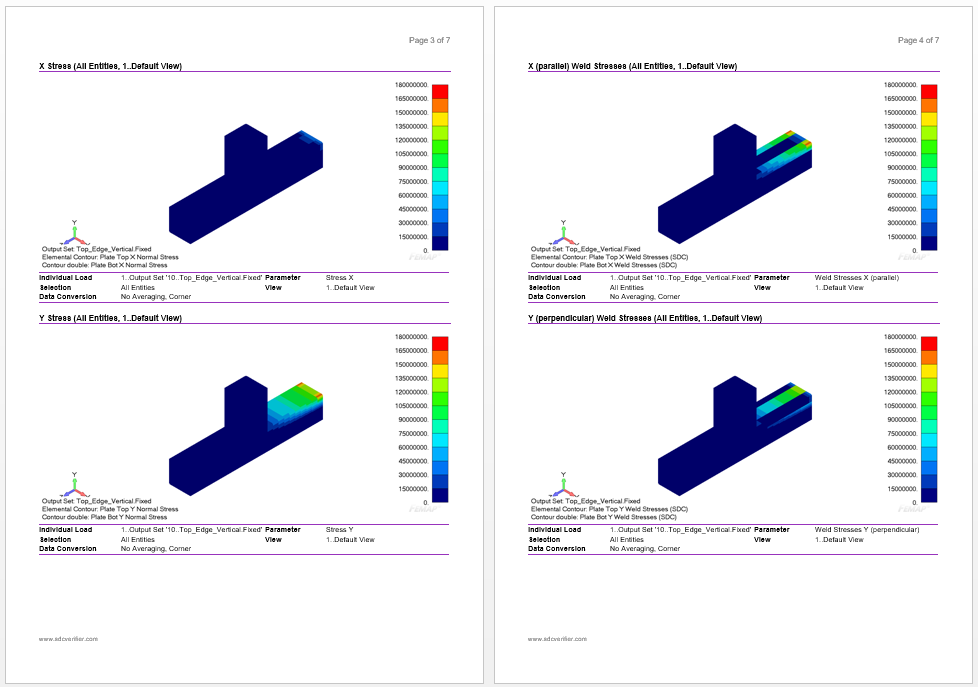Screen dimensions: 978x687
Task: Click the red swatch in X Stress legend
Action: (440, 92)
